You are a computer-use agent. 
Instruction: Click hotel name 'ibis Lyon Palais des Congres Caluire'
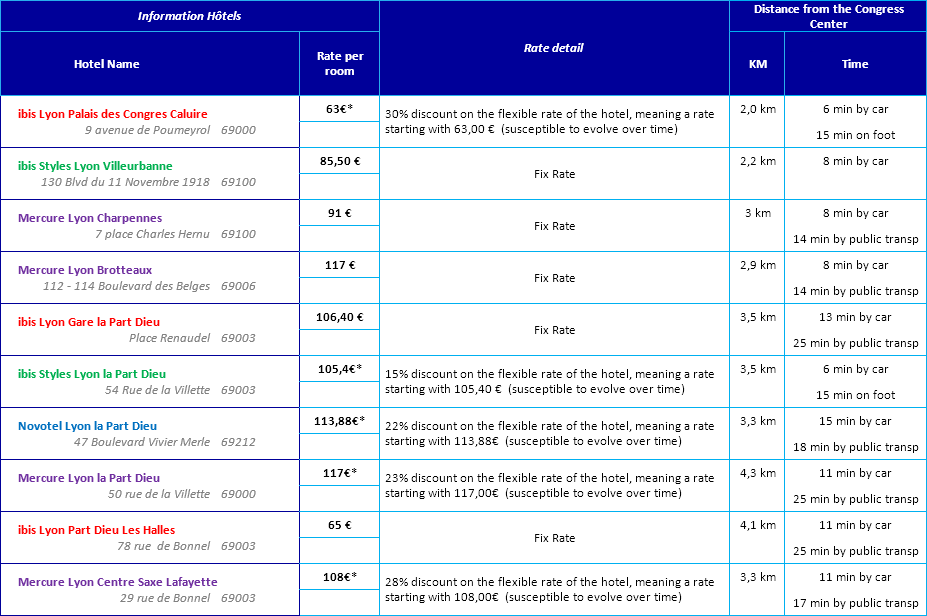coord(112,114)
